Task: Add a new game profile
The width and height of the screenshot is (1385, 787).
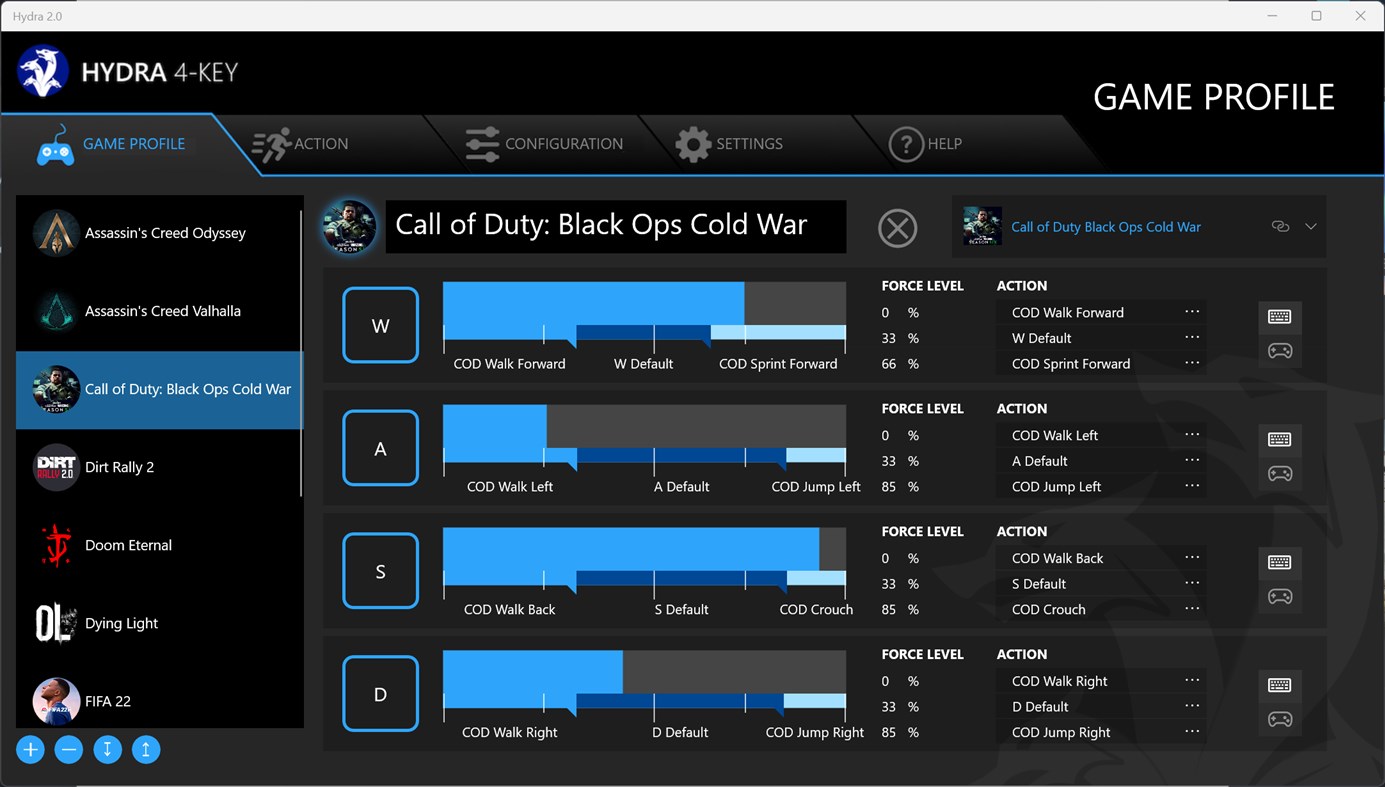Action: tap(30, 749)
